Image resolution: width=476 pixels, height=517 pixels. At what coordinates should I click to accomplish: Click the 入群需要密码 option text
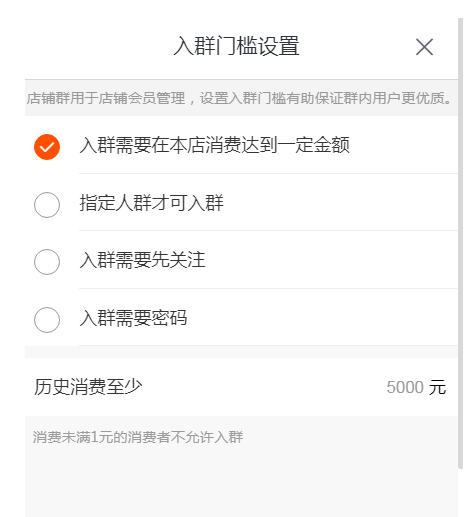pos(133,318)
